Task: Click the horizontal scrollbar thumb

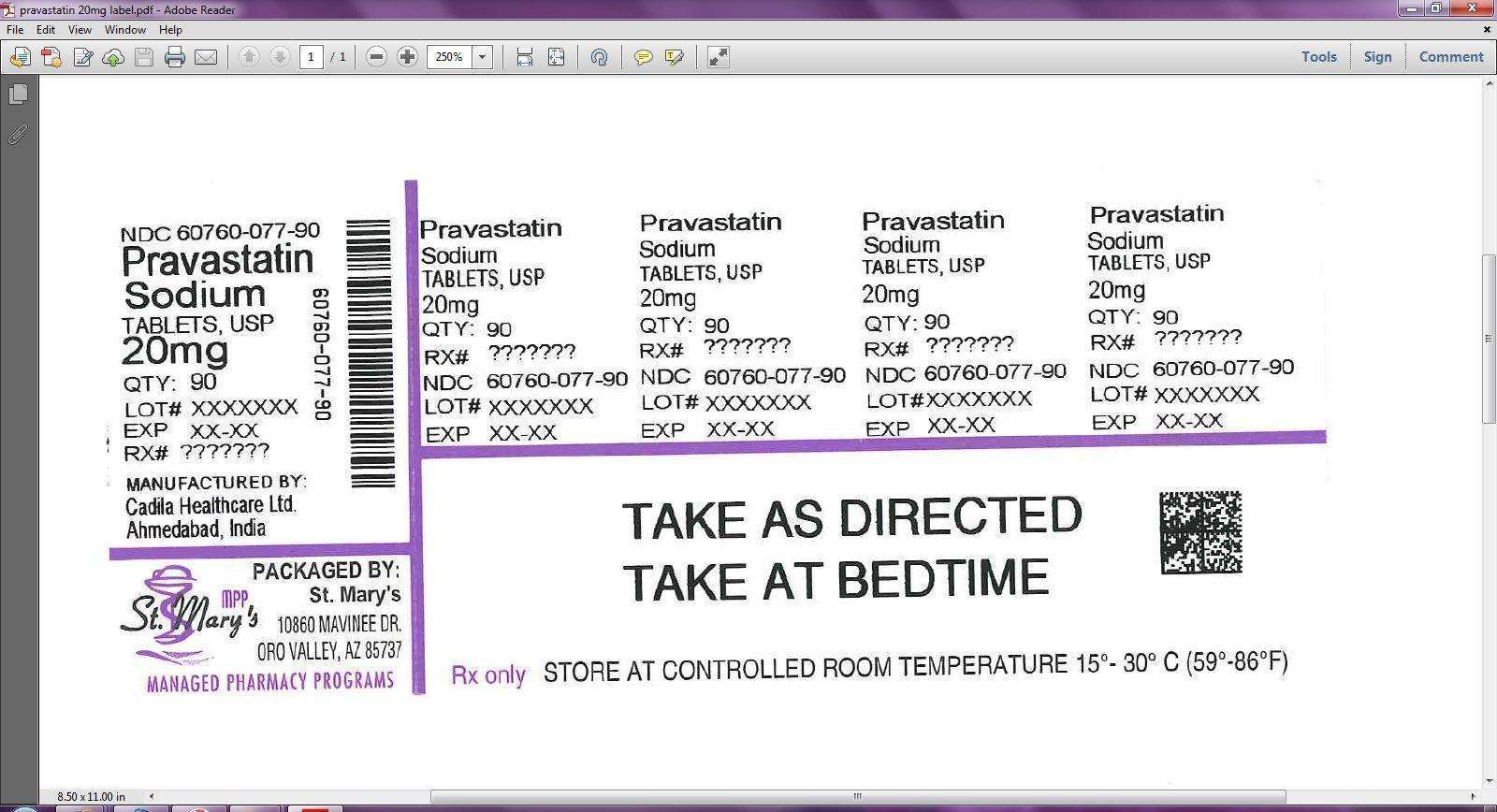Action: point(856,797)
